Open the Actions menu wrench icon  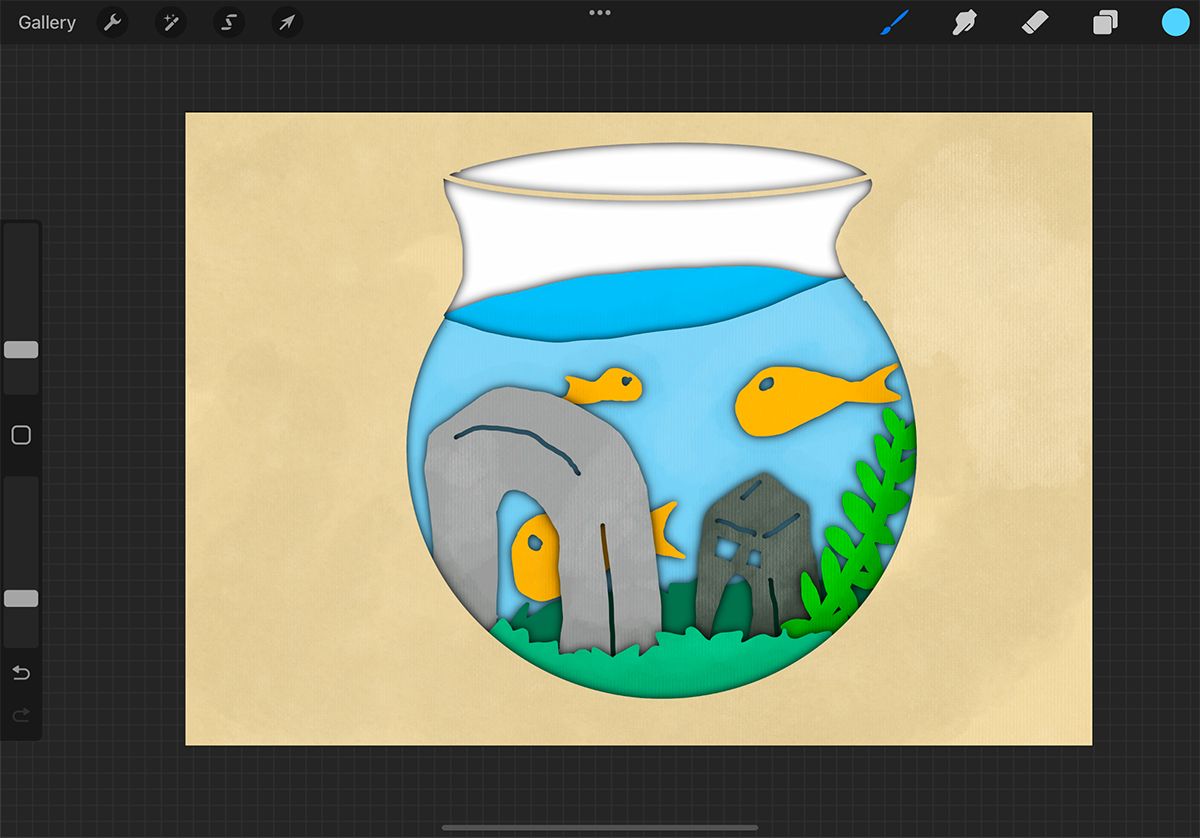tap(111, 22)
